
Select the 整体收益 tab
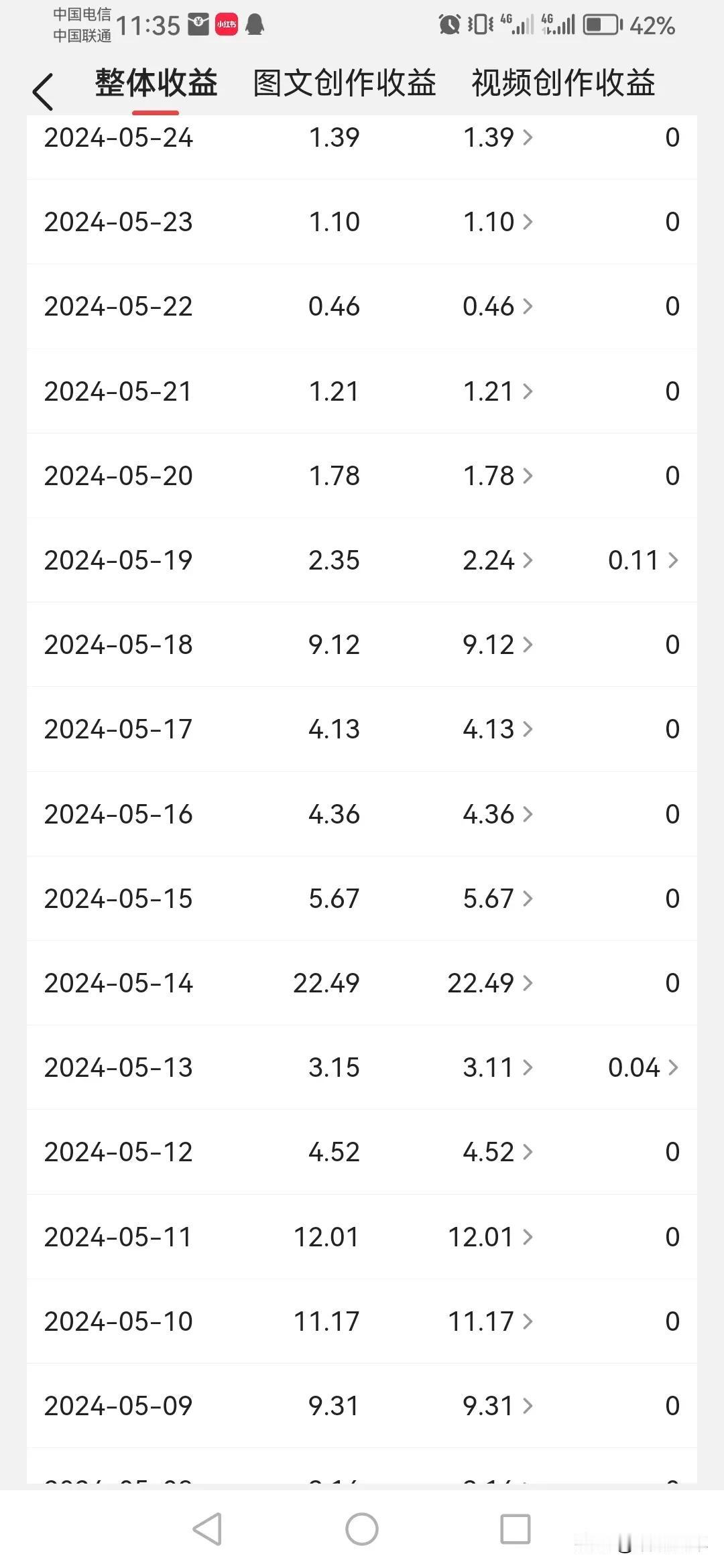tap(156, 84)
